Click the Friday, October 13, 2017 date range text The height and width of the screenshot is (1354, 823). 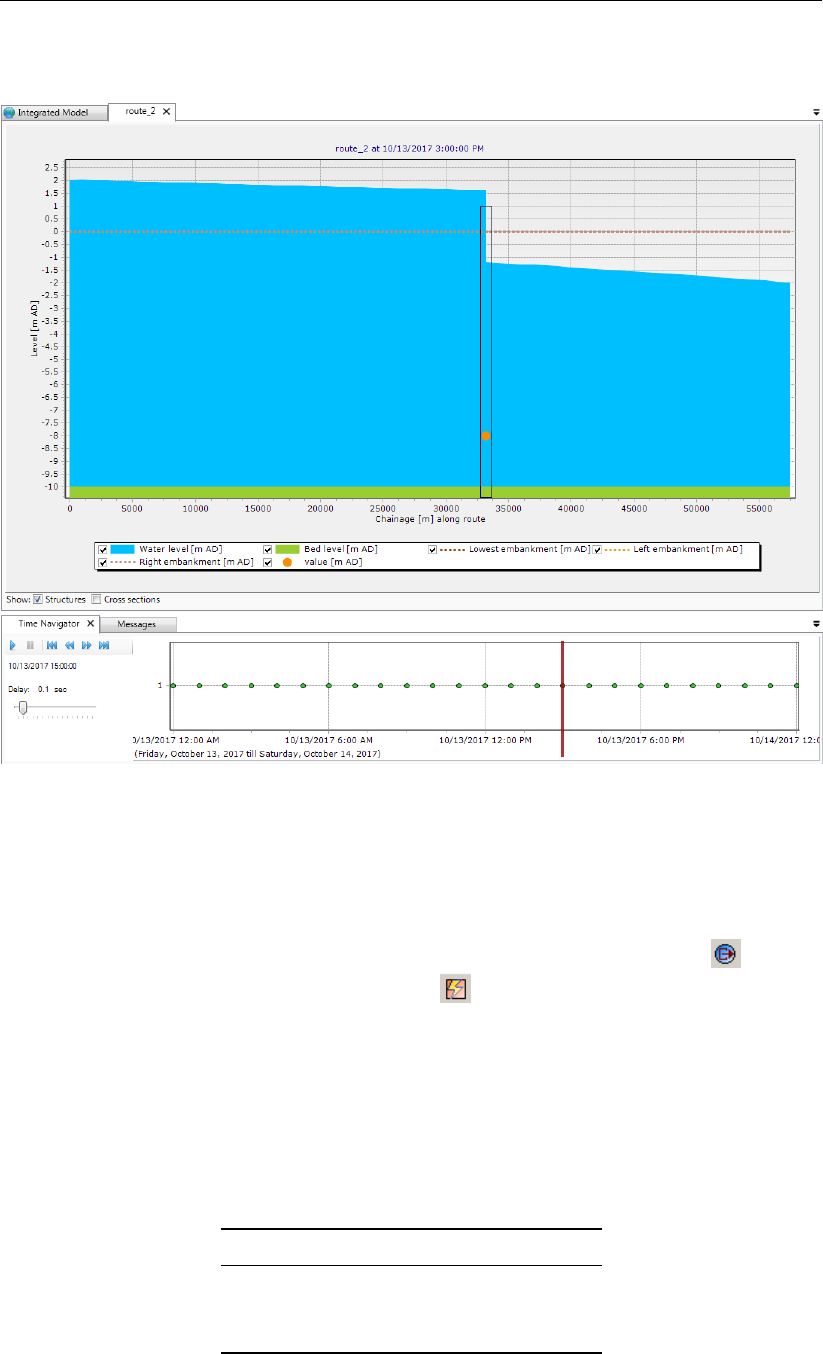point(257,752)
